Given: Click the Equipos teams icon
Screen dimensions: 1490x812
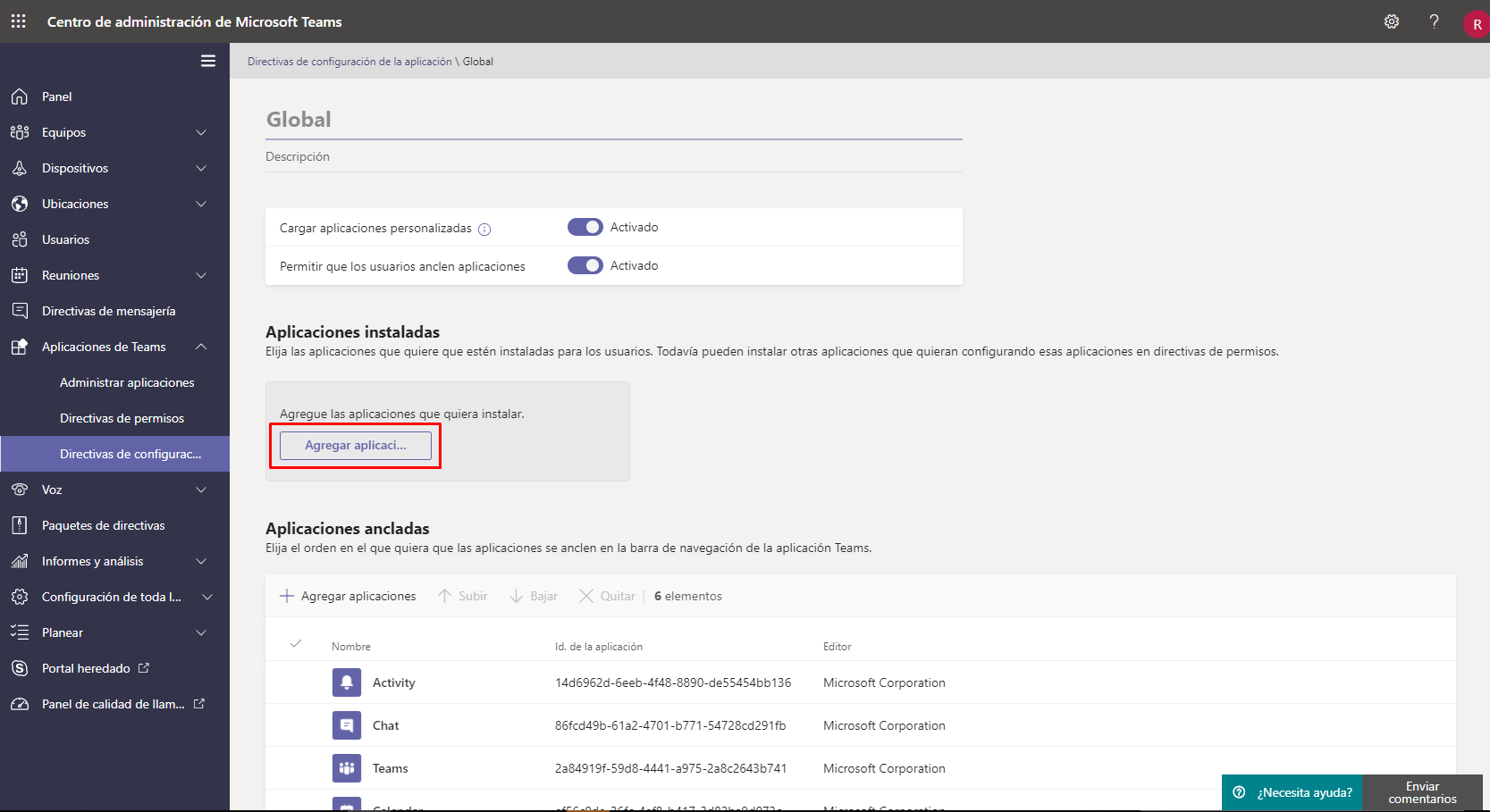Looking at the screenshot, I should pyautogui.click(x=20, y=132).
